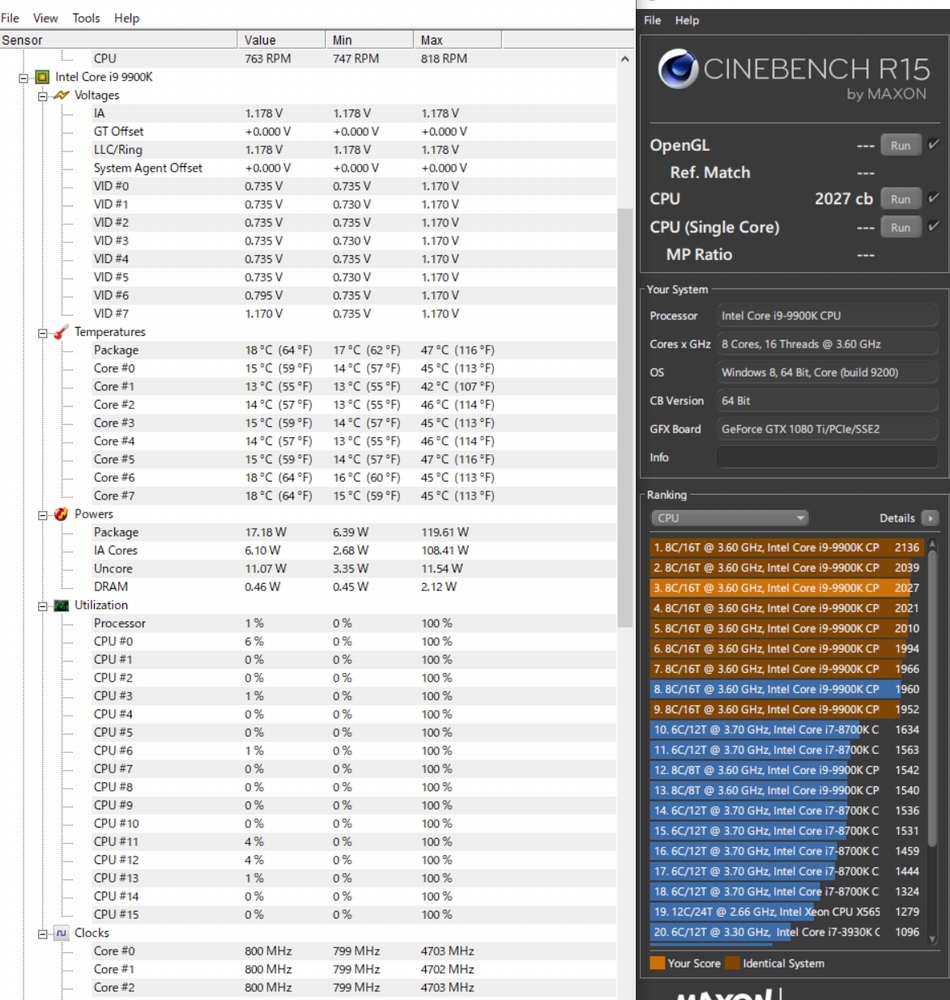The height and width of the screenshot is (1000, 950).
Task: Click the Sensor column header
Action: 119,40
